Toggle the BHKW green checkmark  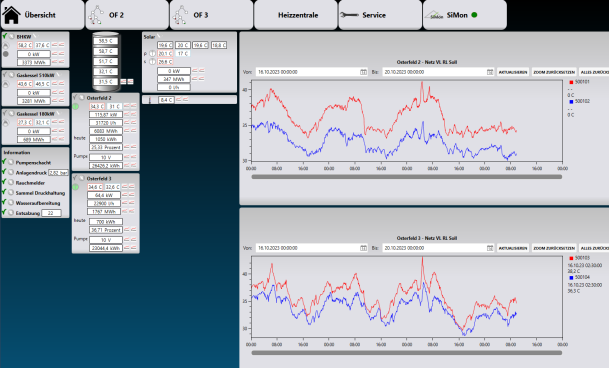[5, 36]
